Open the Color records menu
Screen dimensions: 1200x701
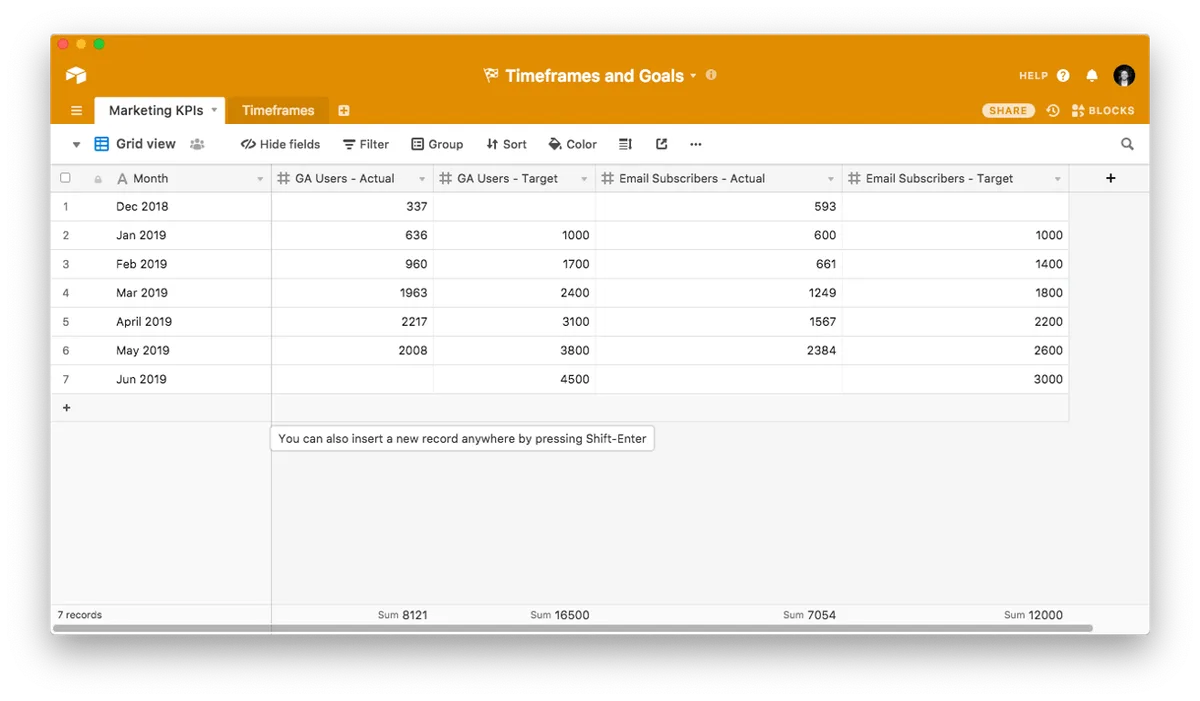[x=573, y=144]
